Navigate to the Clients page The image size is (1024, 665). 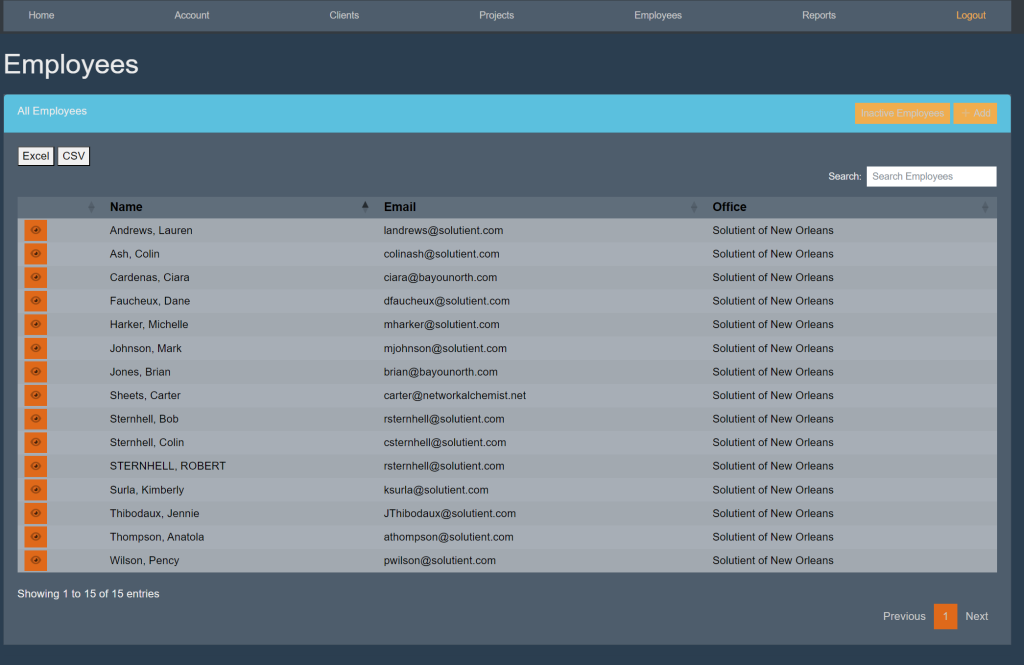pos(344,15)
